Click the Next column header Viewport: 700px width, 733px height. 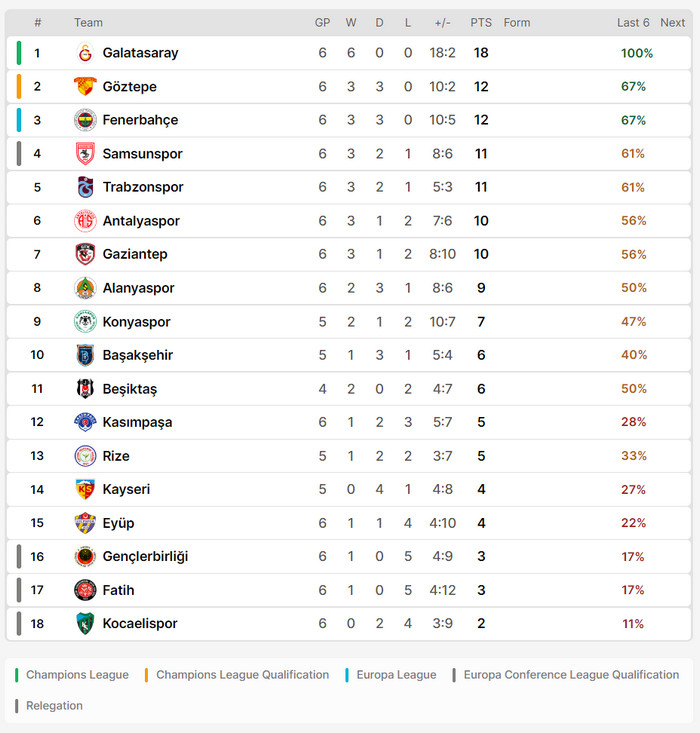[673, 23]
